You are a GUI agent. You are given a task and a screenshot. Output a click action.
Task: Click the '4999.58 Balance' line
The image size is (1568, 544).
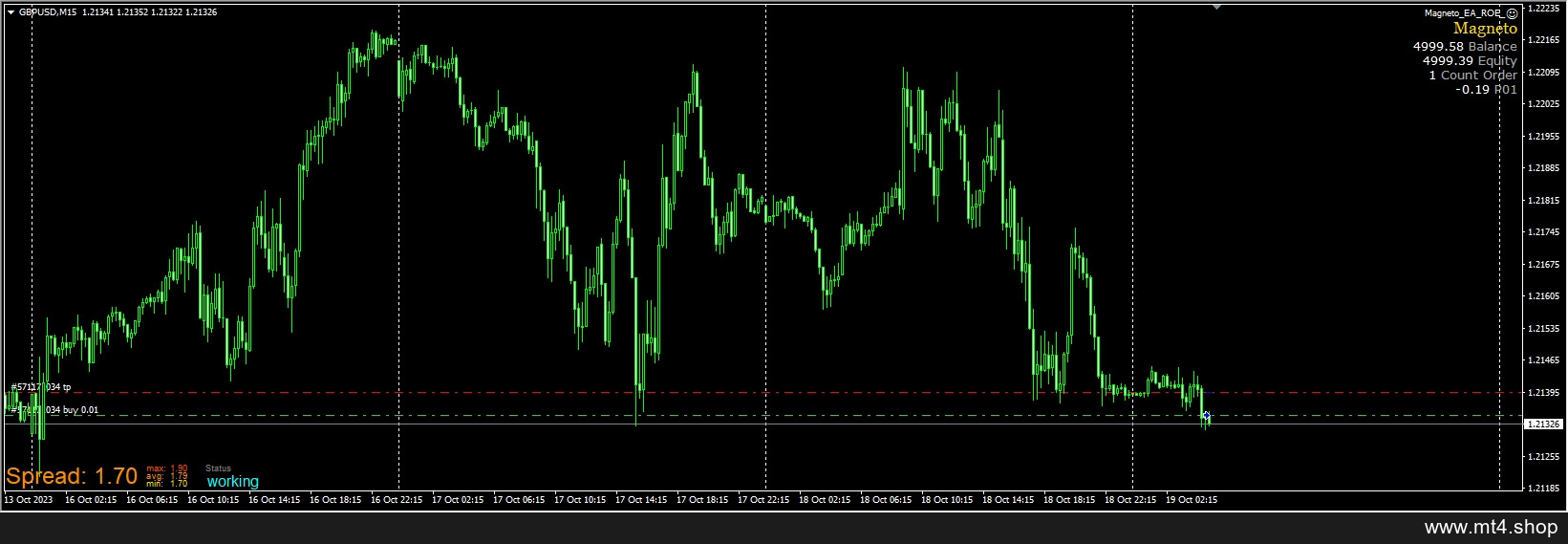point(1465,46)
